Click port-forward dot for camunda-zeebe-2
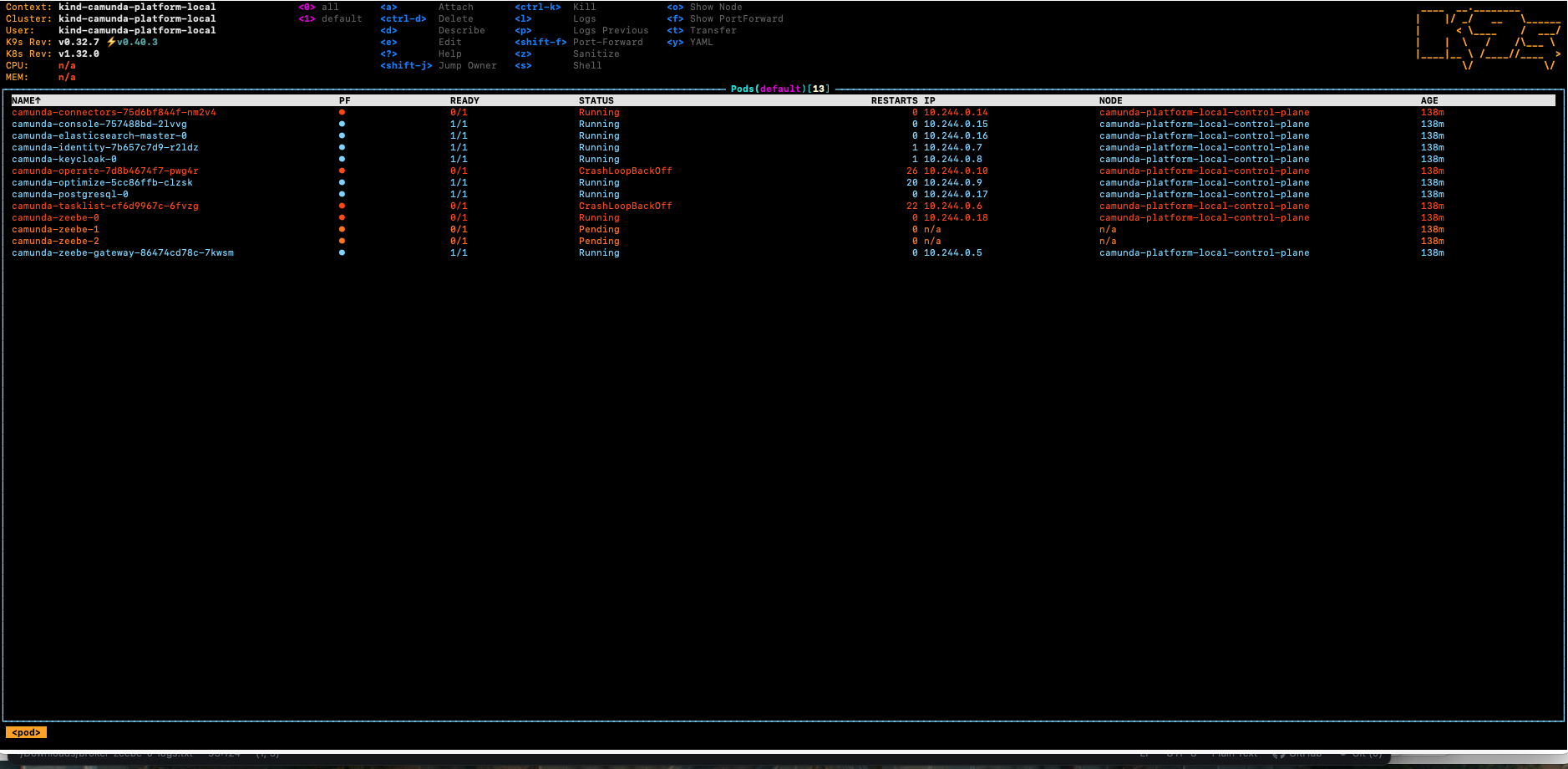Viewport: 1568px width, 769px height. tap(342, 241)
